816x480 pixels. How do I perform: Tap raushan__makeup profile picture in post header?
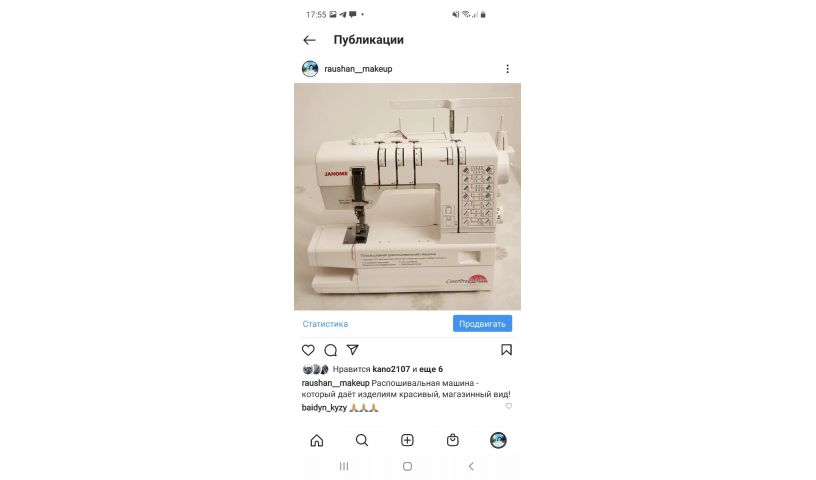point(310,69)
